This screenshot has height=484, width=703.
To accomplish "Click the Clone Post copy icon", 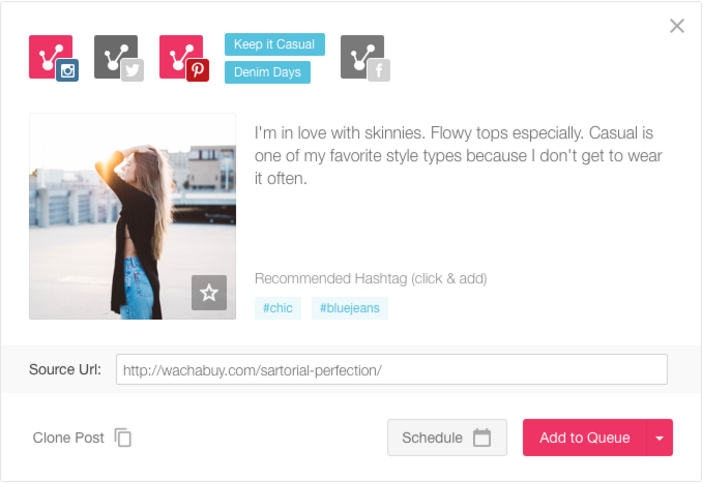I will (x=123, y=438).
